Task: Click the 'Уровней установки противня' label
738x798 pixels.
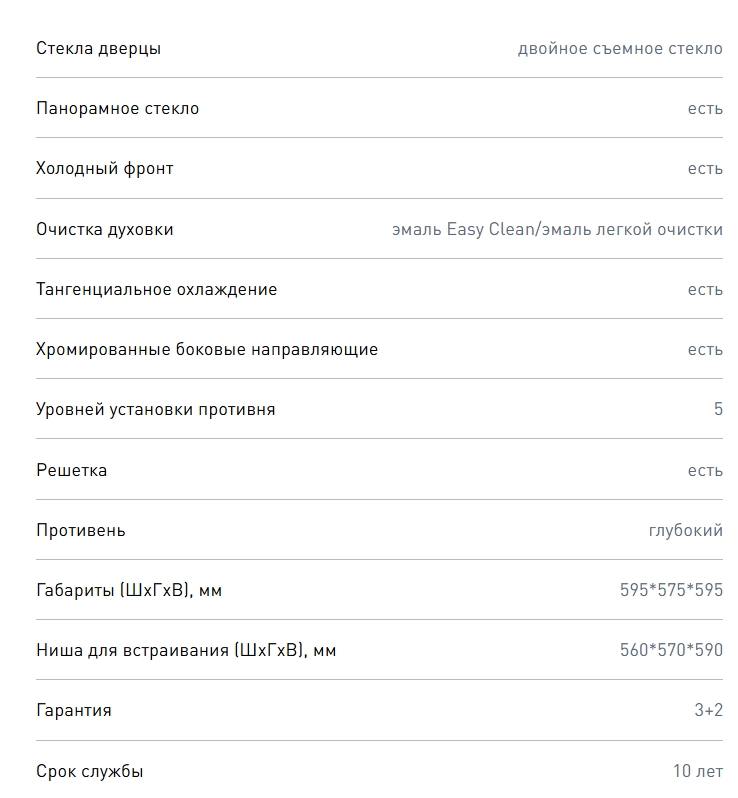Action: tap(156, 410)
